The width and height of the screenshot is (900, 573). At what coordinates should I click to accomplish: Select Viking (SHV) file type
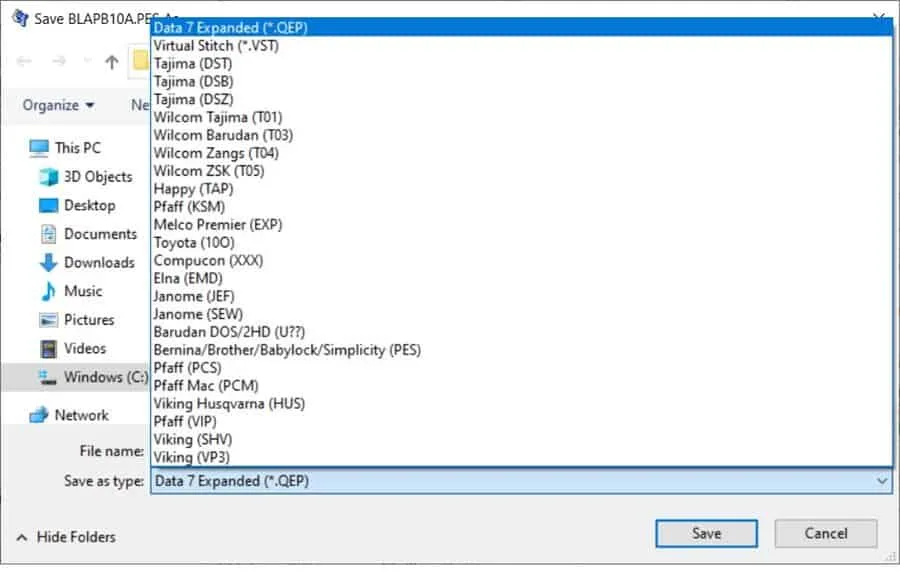pyautogui.click(x=521, y=440)
